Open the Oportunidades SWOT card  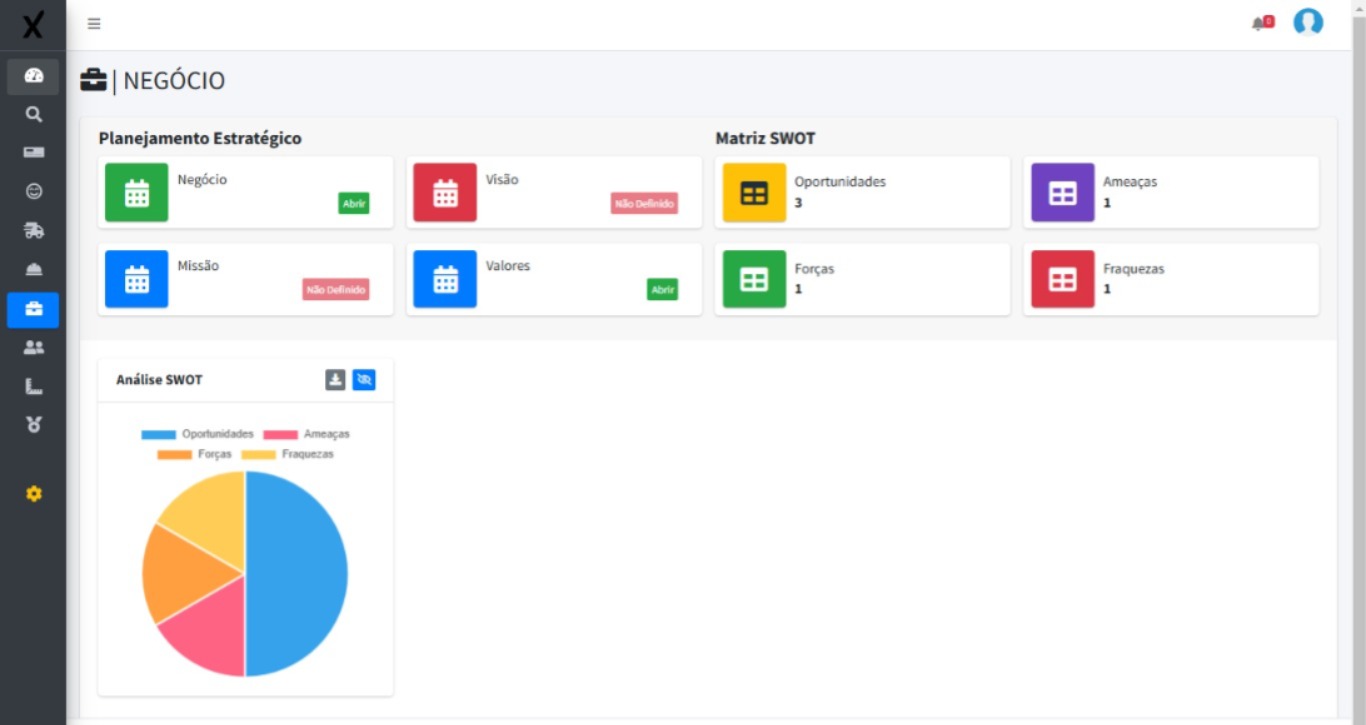click(x=862, y=192)
